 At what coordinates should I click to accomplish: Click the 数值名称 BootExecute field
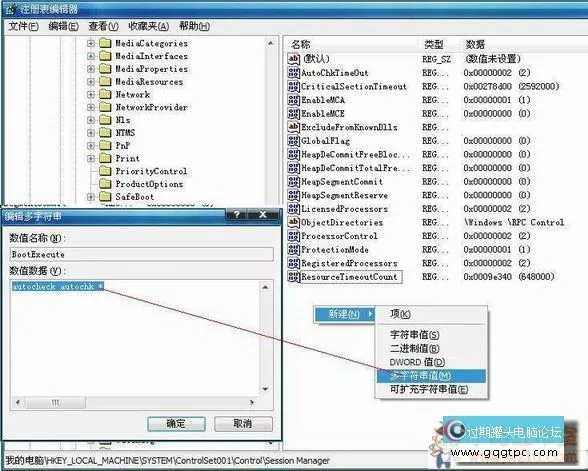click(141, 254)
